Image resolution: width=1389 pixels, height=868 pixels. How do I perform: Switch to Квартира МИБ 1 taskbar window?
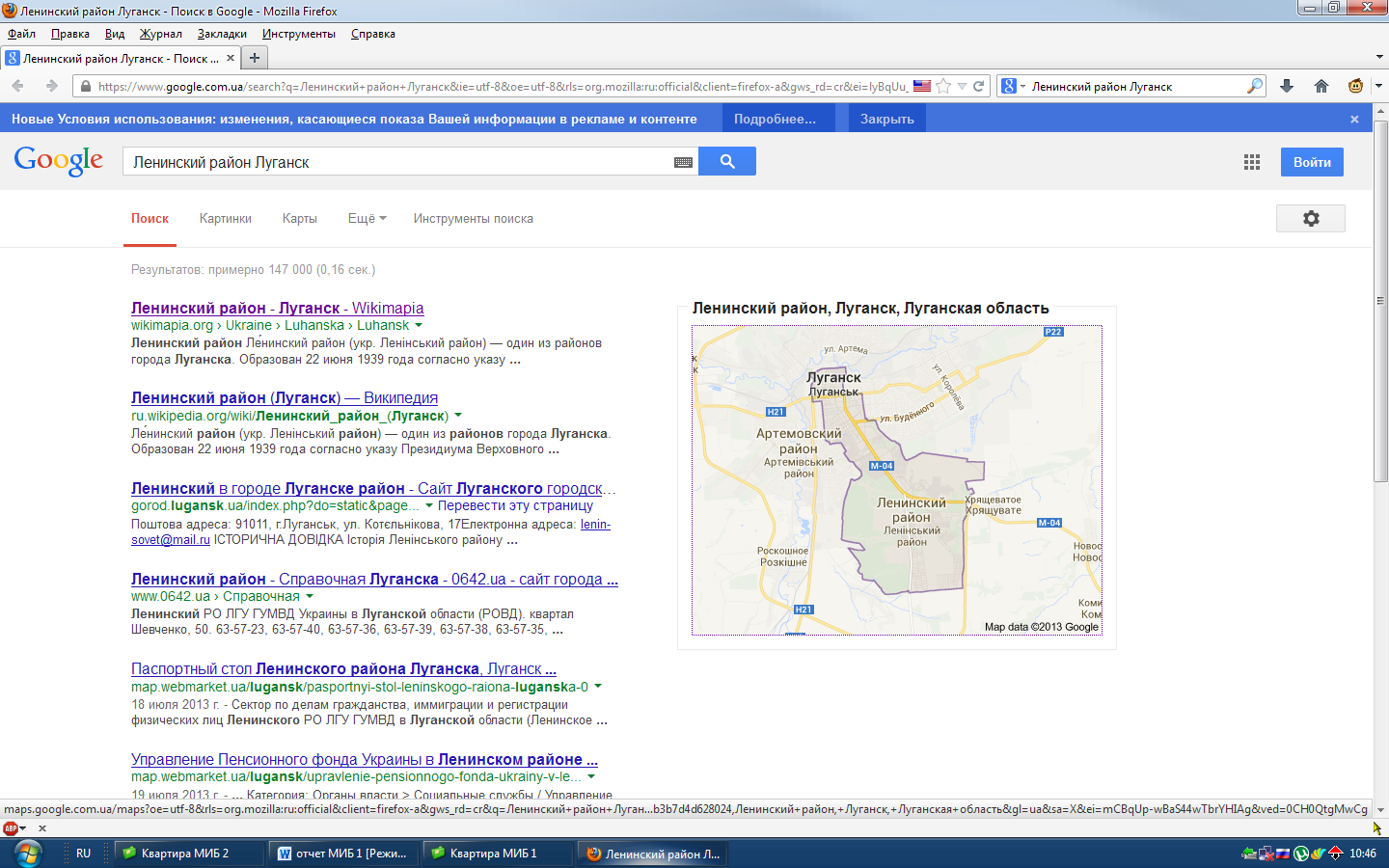point(498,854)
